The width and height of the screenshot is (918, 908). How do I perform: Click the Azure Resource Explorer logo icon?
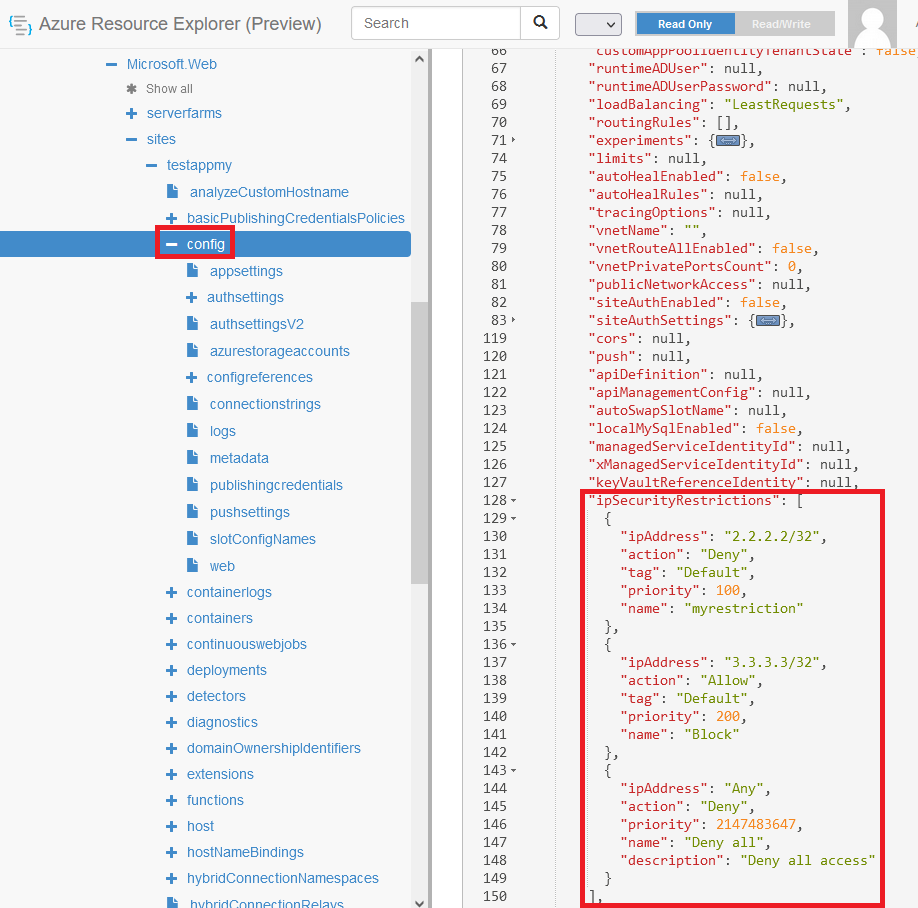(20, 25)
